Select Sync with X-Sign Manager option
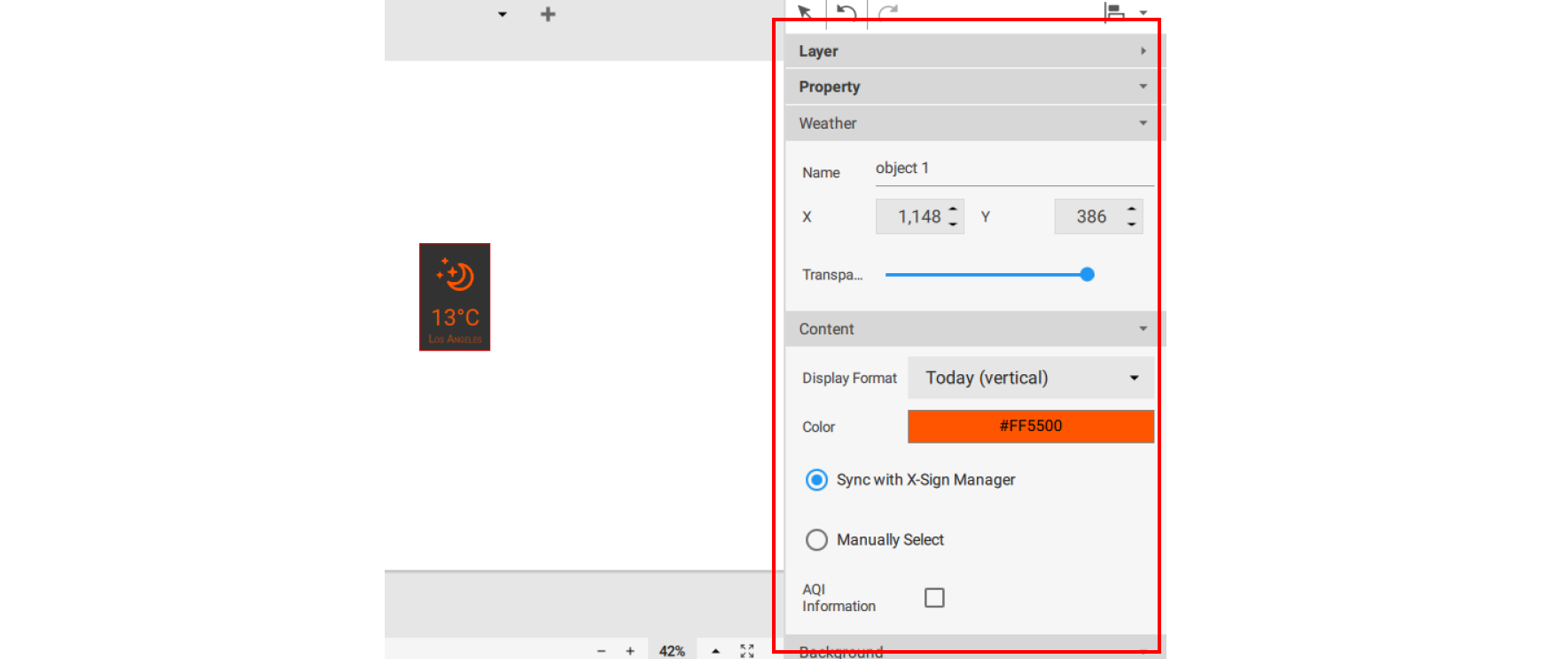This screenshot has width=1568, height=659. (x=816, y=480)
